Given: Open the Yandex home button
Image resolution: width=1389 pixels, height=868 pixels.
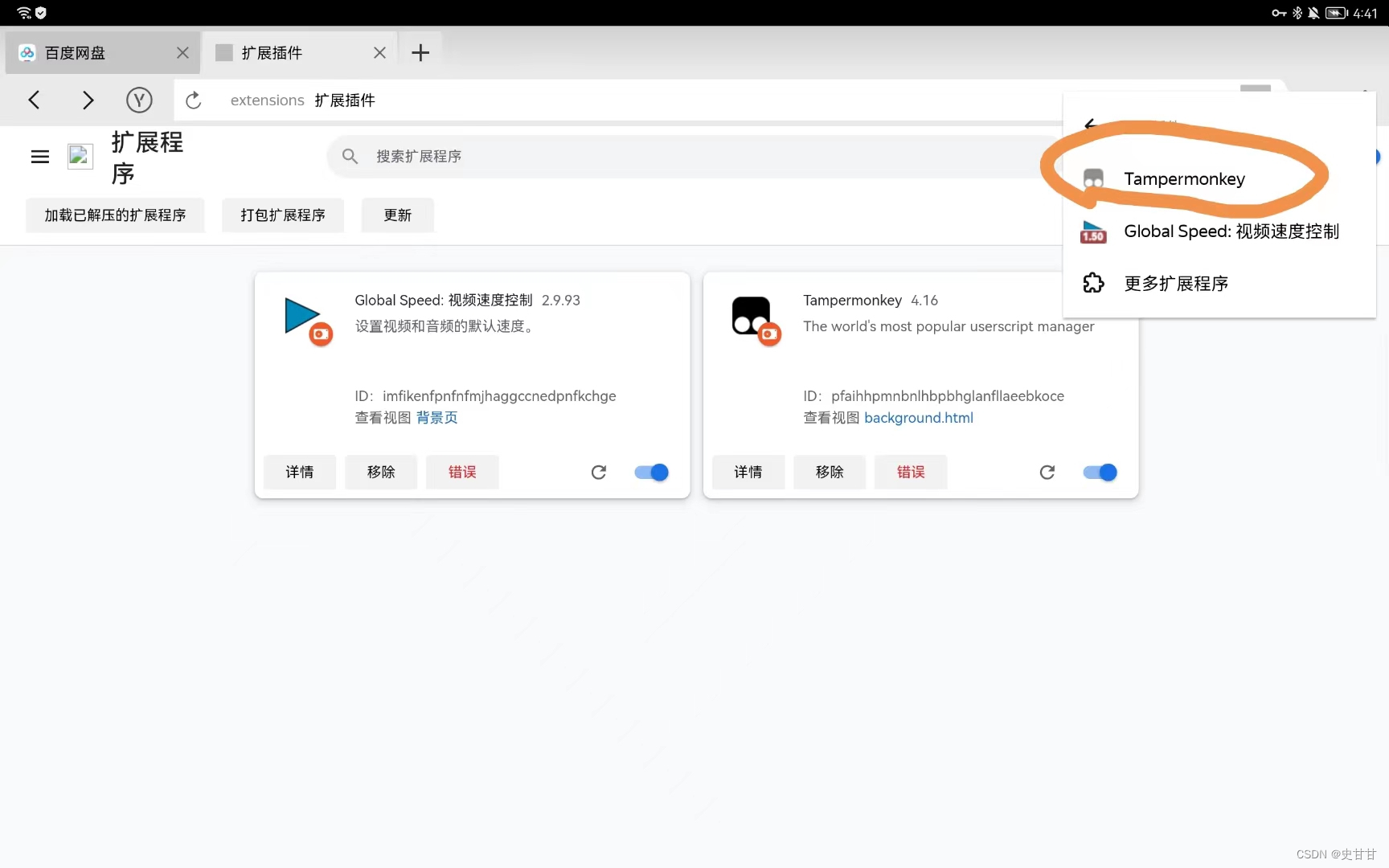Looking at the screenshot, I should point(139,100).
